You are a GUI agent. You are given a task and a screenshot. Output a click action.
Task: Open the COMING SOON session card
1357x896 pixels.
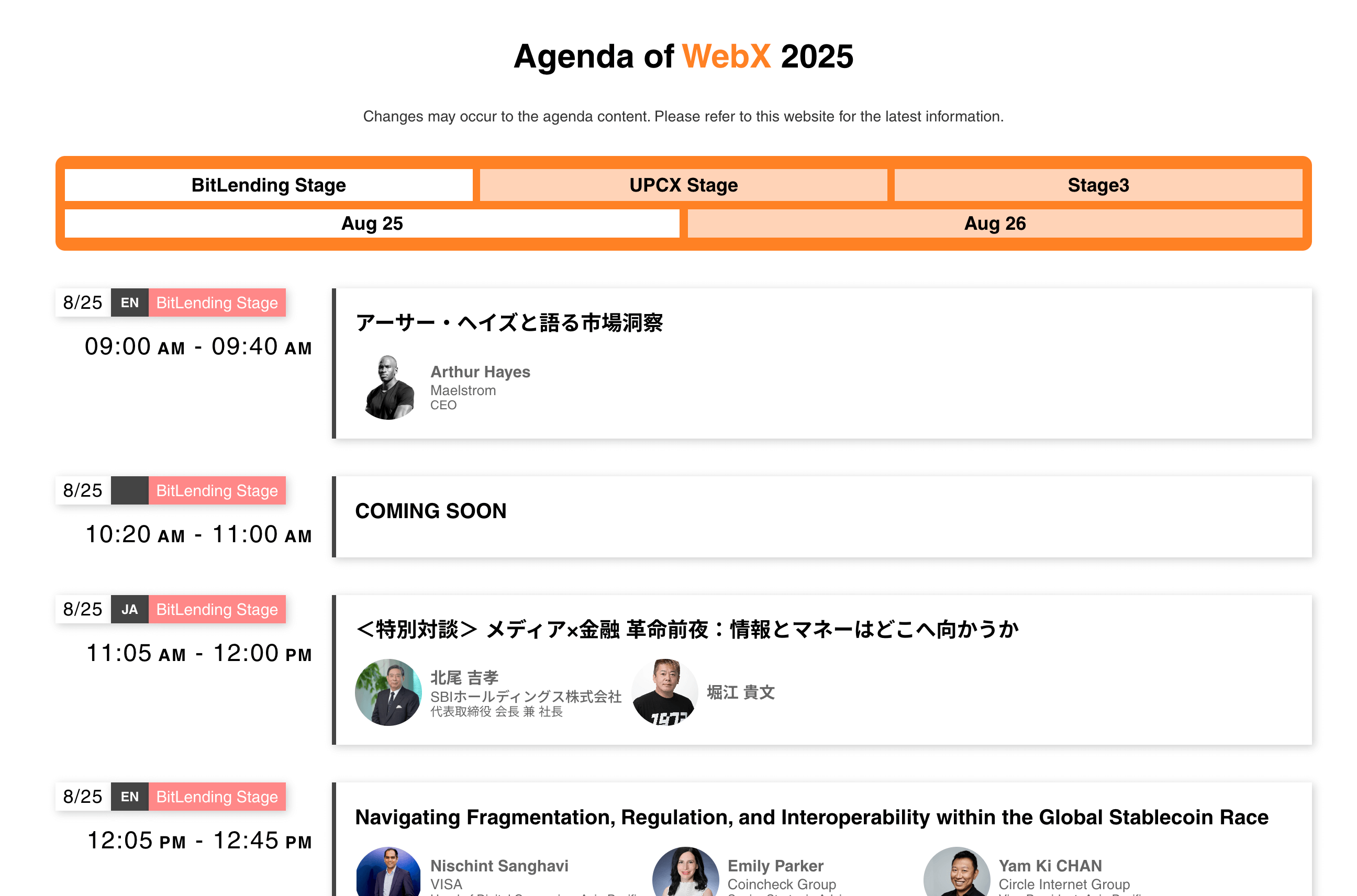tap(431, 510)
